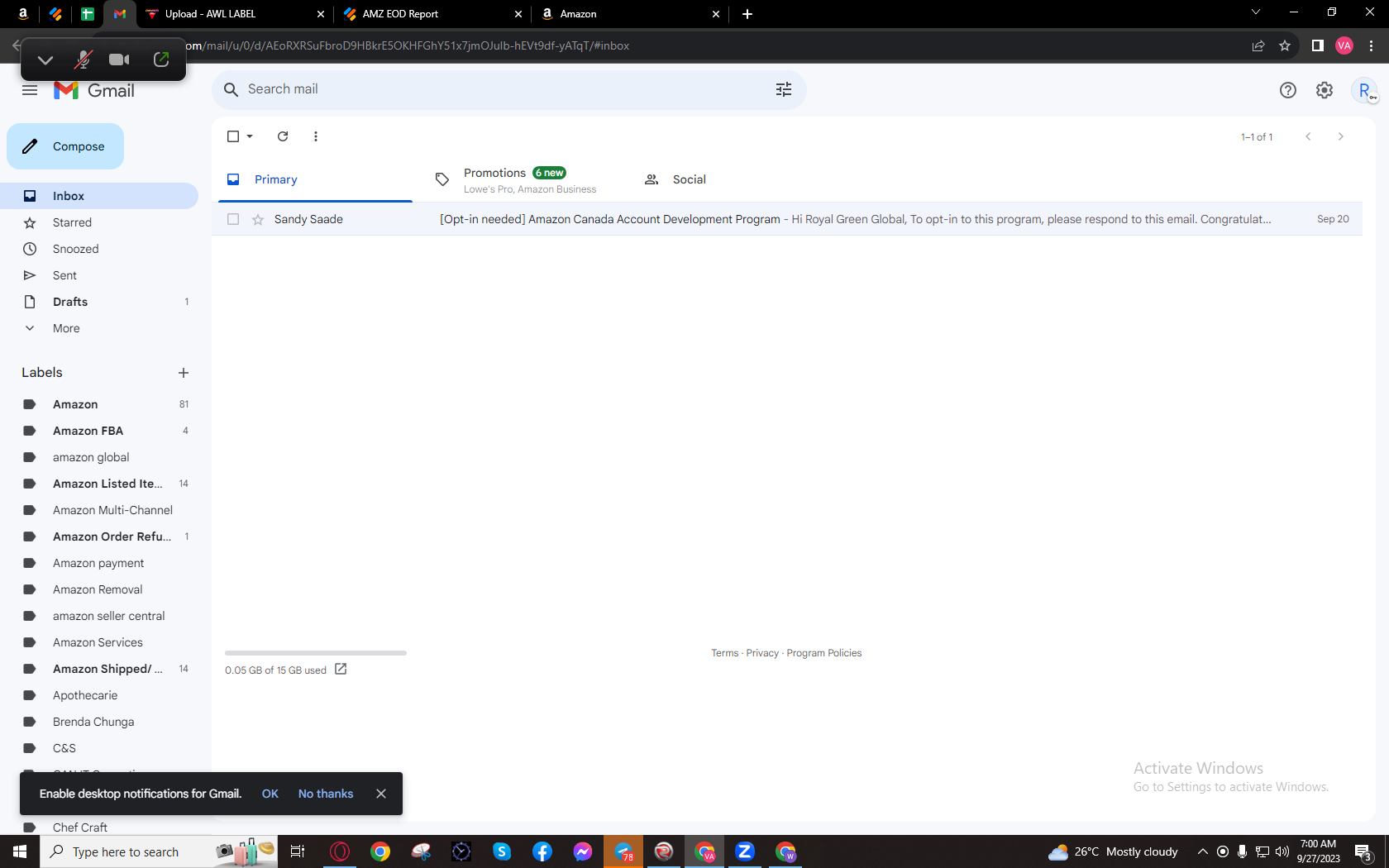This screenshot has height=868, width=1389.
Task: Open the Gmail main menu hamburger
Action: (30, 90)
